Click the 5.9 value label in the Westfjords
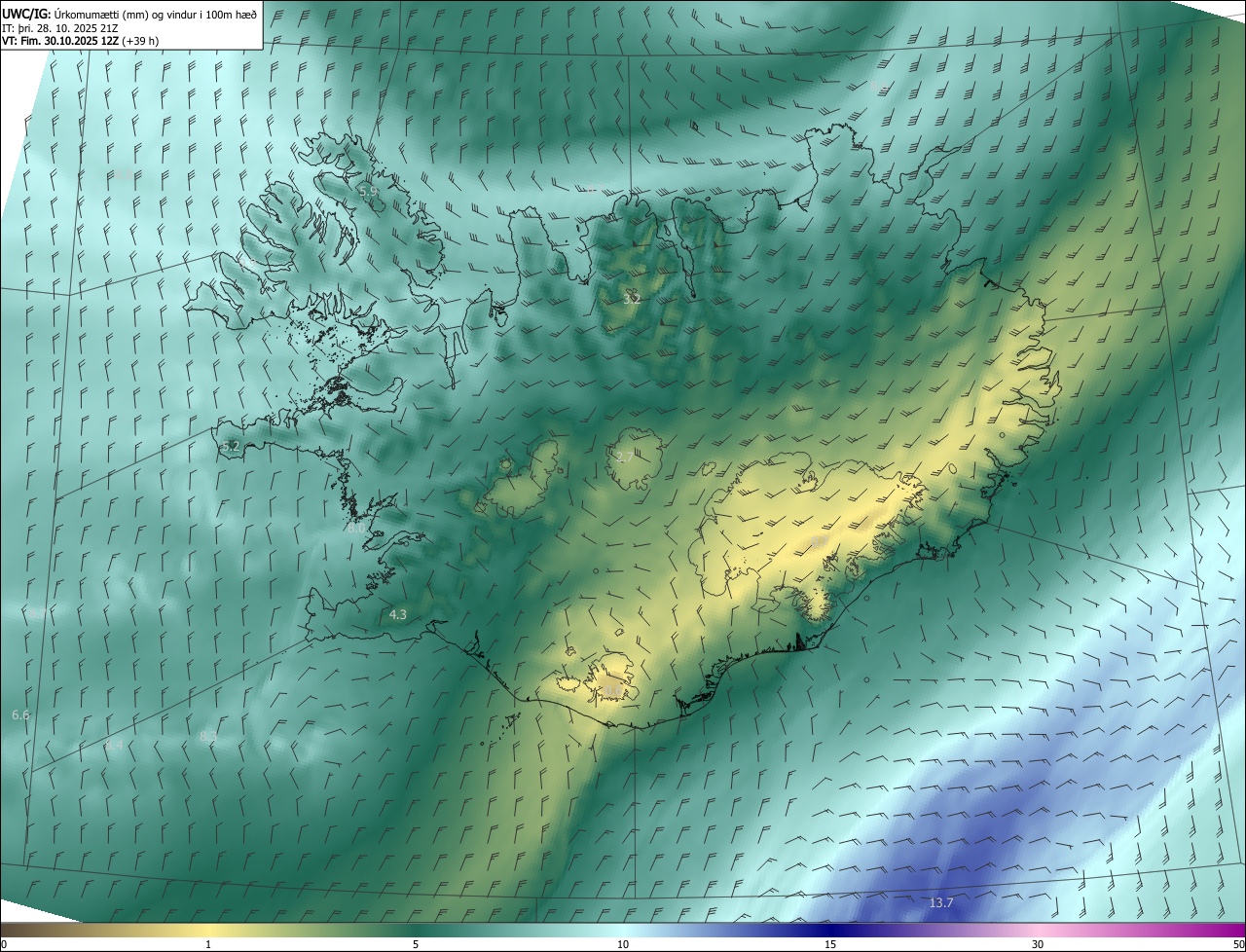The height and width of the screenshot is (952, 1246). pos(368,192)
